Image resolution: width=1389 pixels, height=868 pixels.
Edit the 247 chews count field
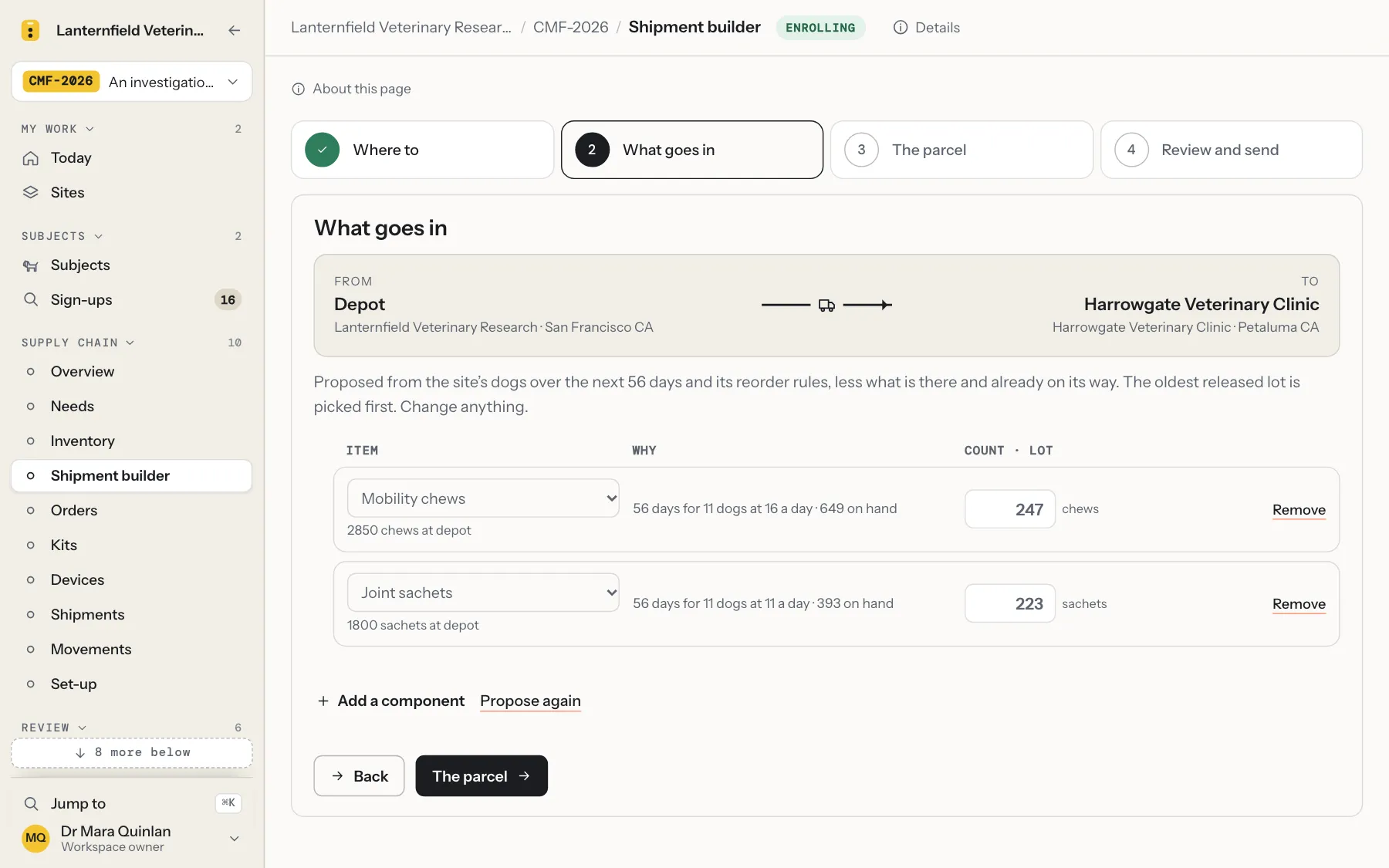click(x=1009, y=509)
